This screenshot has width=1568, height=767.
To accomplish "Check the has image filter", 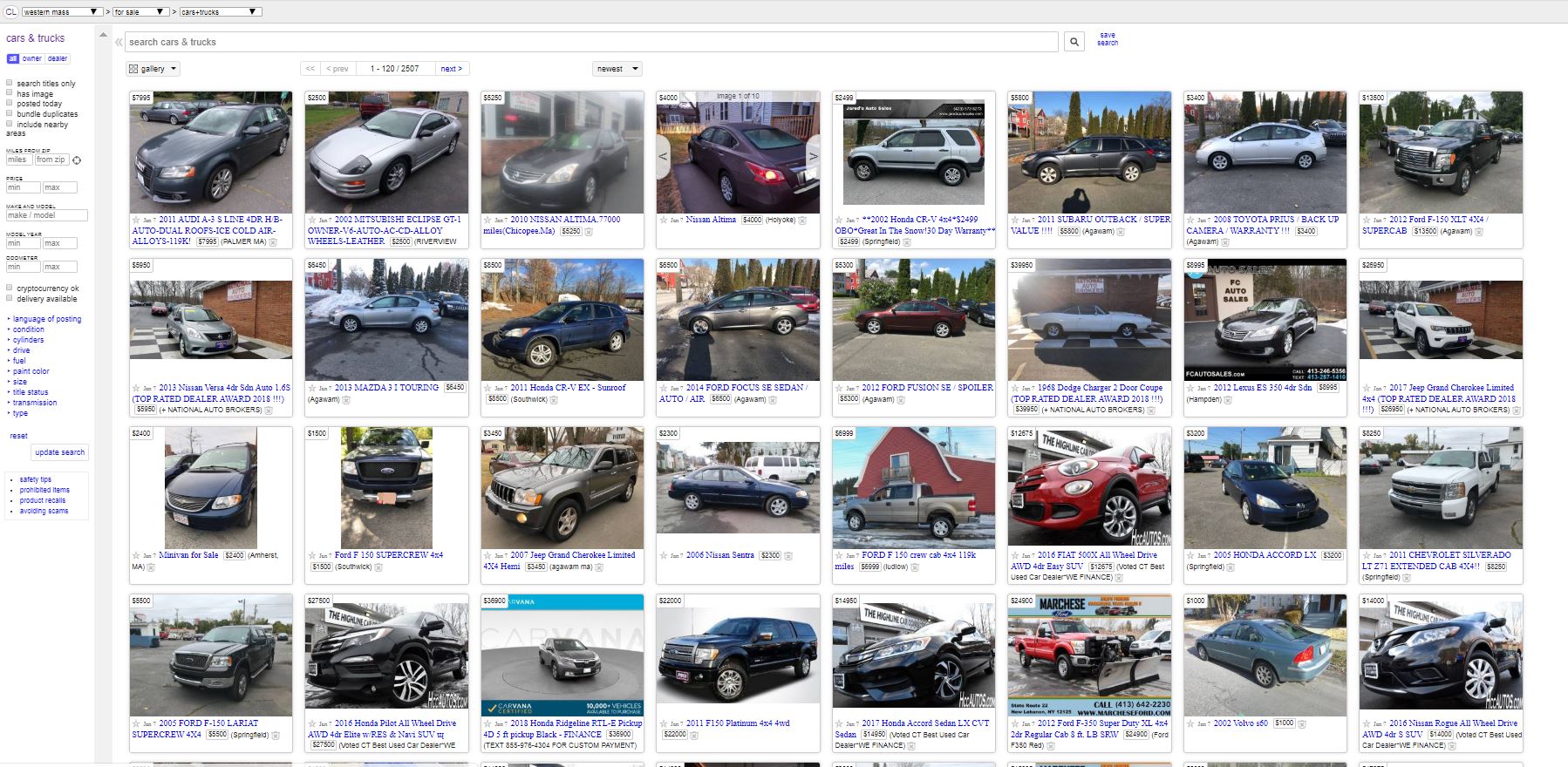I will (x=10, y=93).
